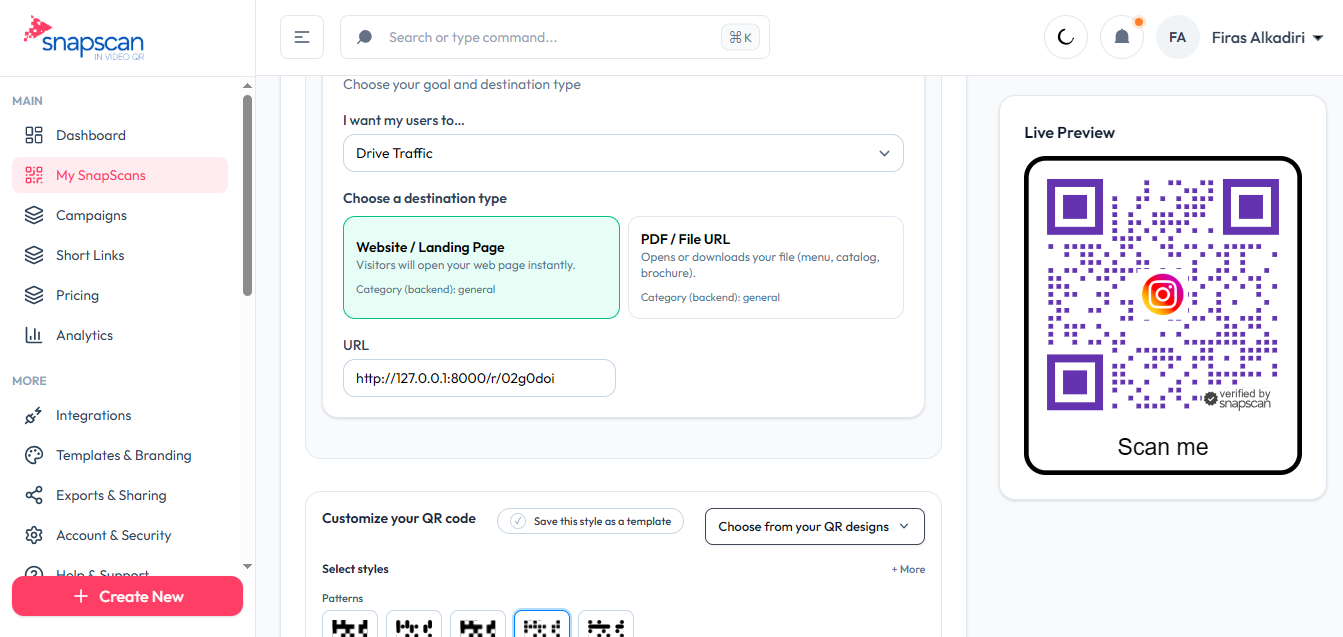Image resolution: width=1343 pixels, height=637 pixels.
Task: Open the Campaigns section
Action: (x=91, y=214)
